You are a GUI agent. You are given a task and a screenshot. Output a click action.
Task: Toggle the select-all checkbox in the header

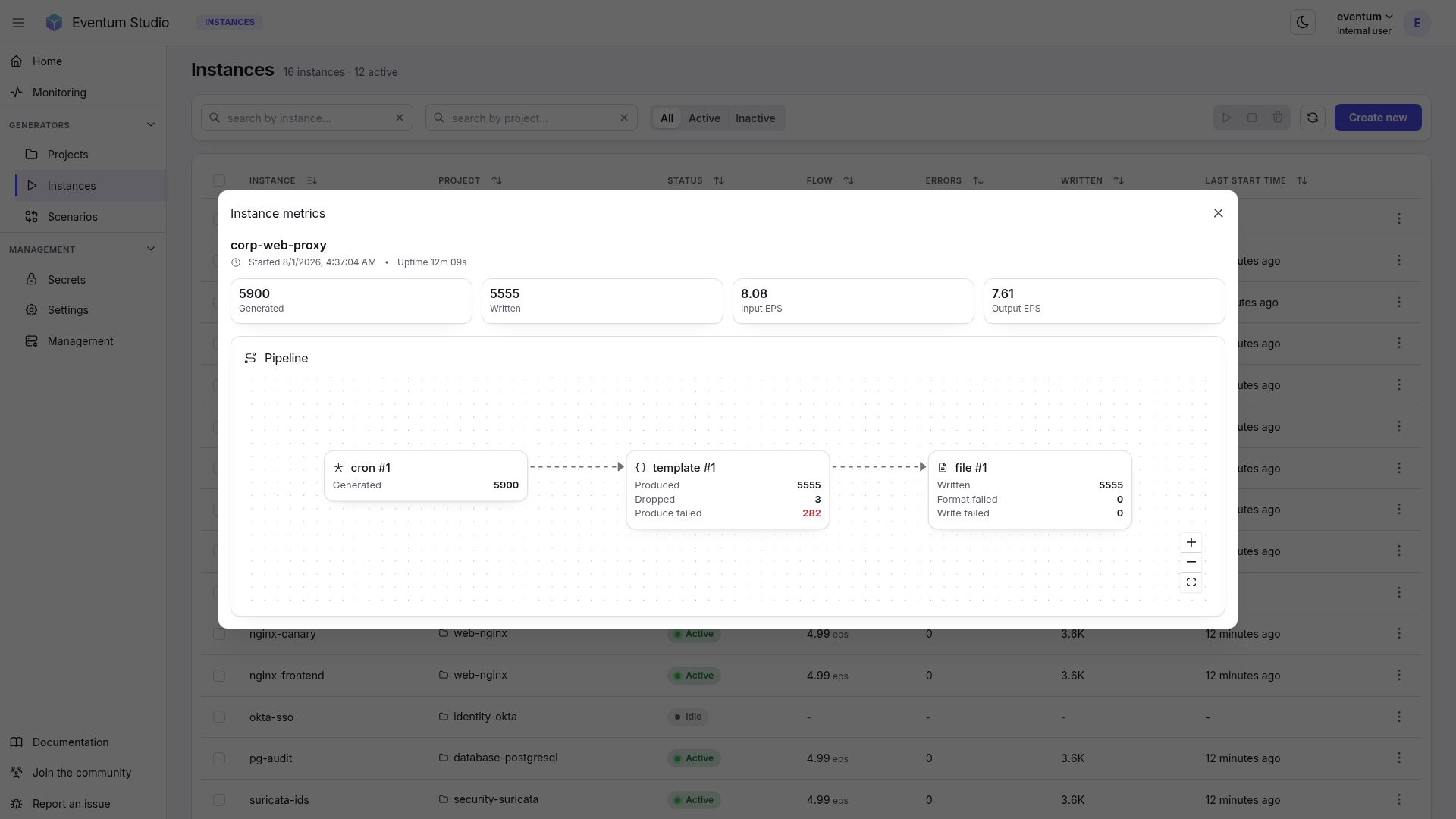coord(219,180)
